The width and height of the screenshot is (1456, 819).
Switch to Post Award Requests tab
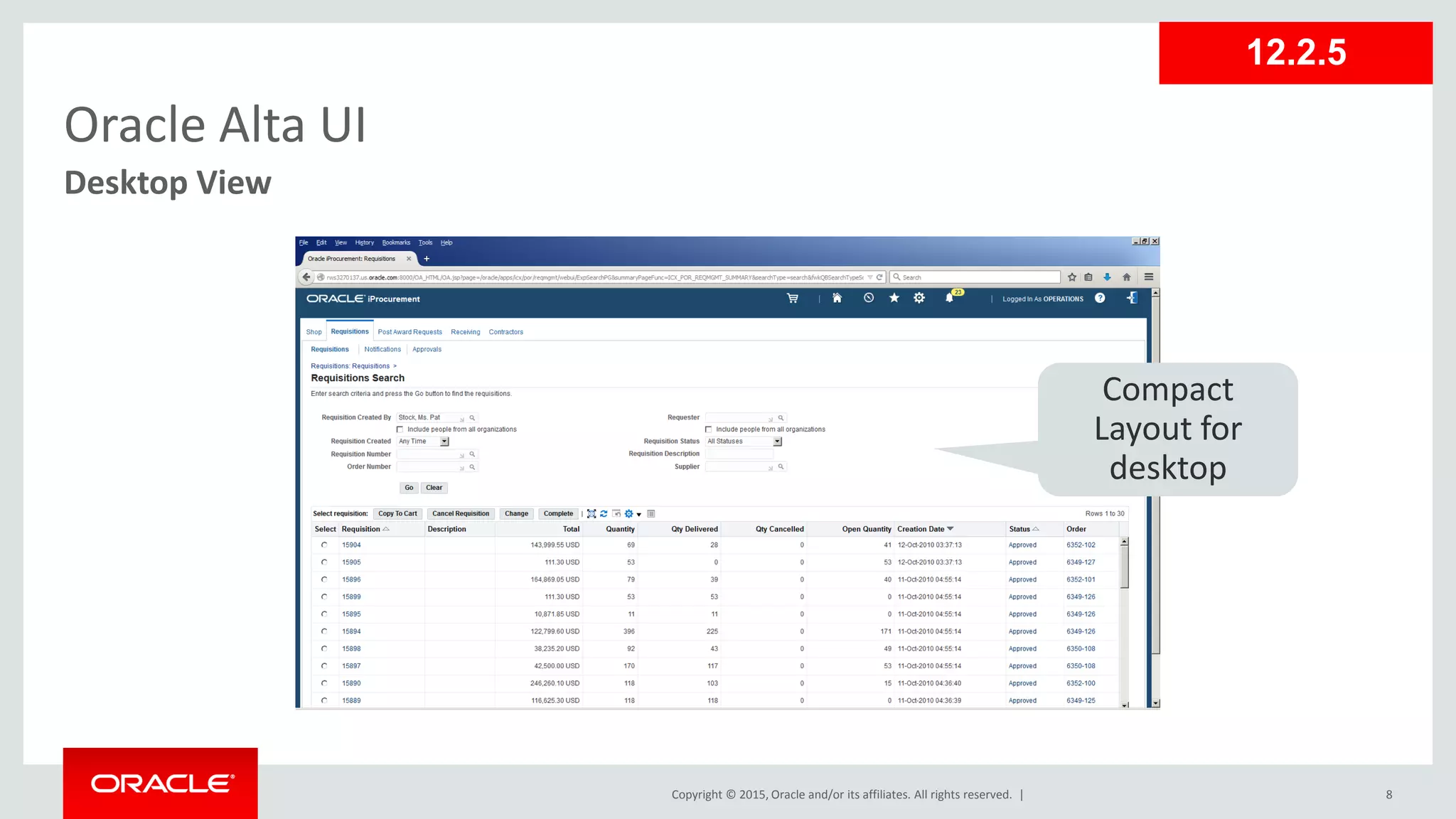(x=409, y=332)
